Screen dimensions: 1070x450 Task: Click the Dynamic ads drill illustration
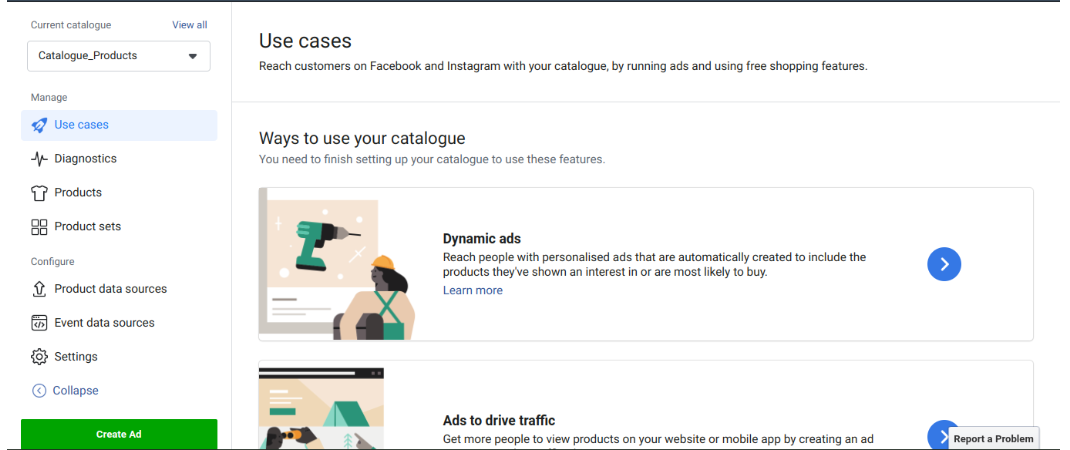tap(336, 264)
